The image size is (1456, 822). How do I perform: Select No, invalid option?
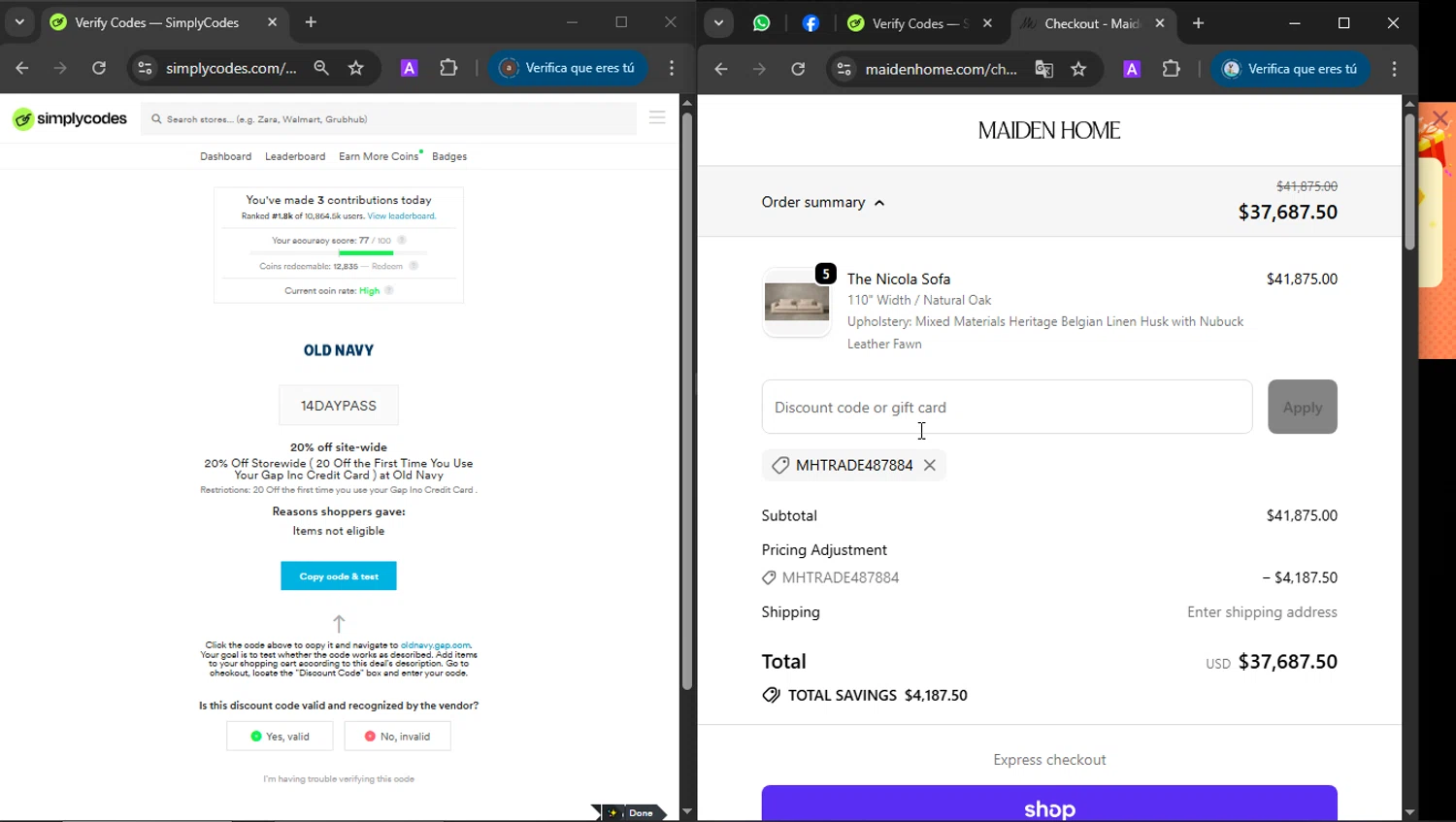point(397,737)
